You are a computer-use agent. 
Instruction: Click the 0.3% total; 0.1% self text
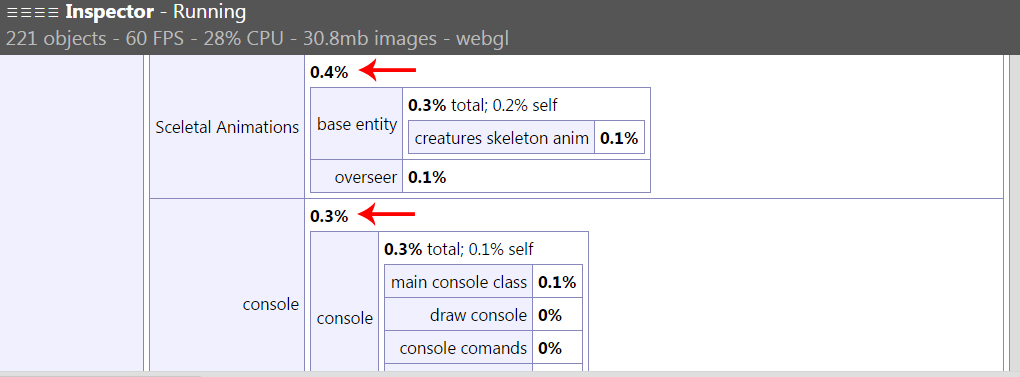click(459, 249)
